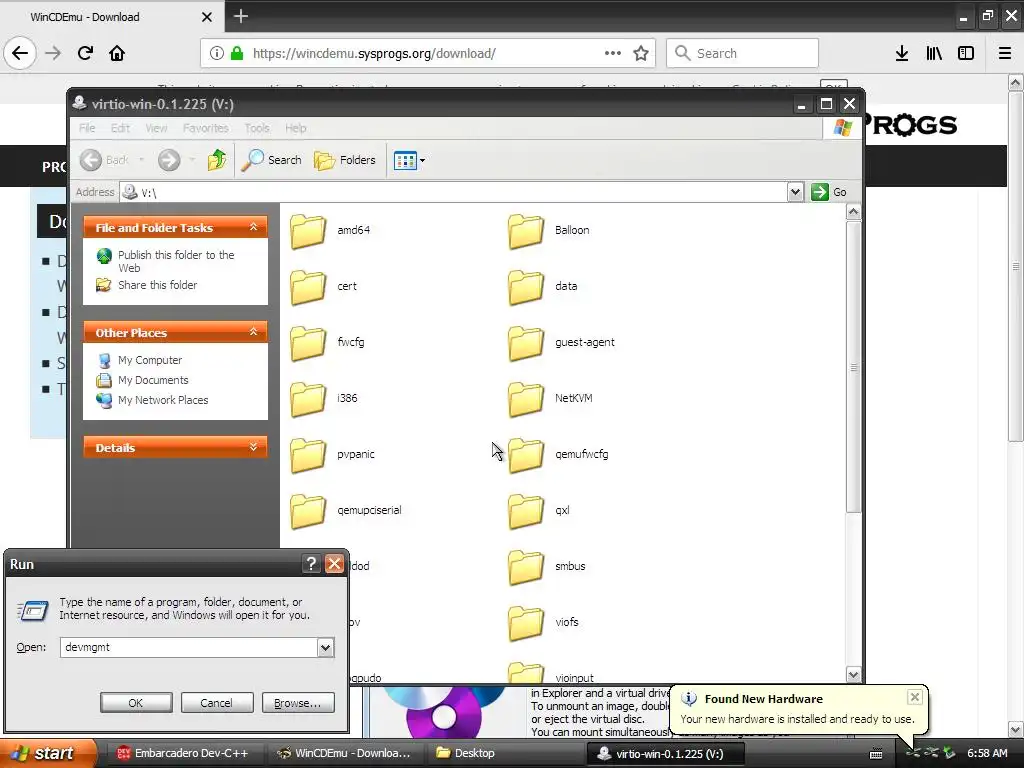The width and height of the screenshot is (1024, 768).
Task: Click Cancel in the Run dialog
Action: (x=217, y=703)
